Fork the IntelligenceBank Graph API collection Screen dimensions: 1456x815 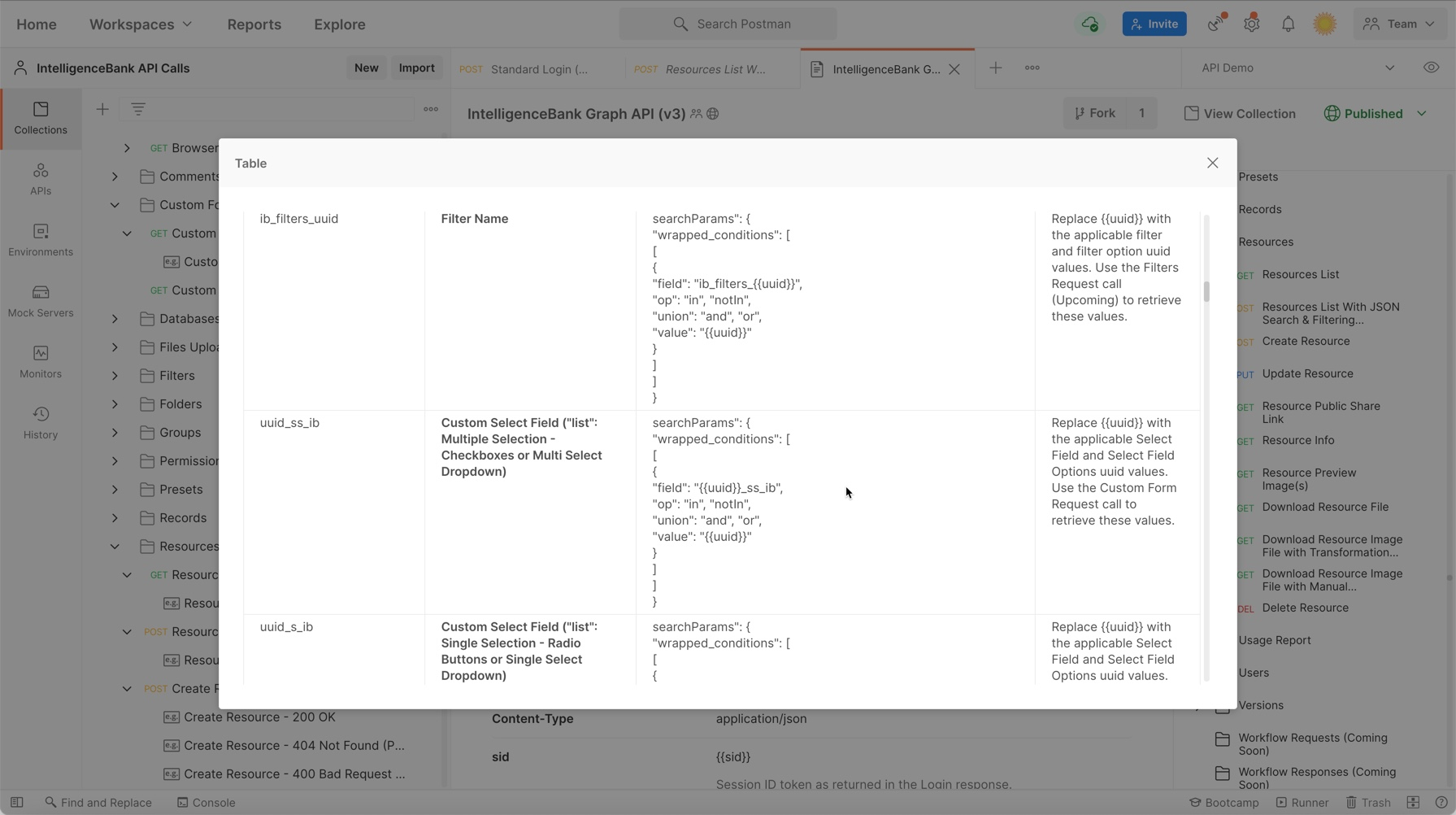[1096, 114]
